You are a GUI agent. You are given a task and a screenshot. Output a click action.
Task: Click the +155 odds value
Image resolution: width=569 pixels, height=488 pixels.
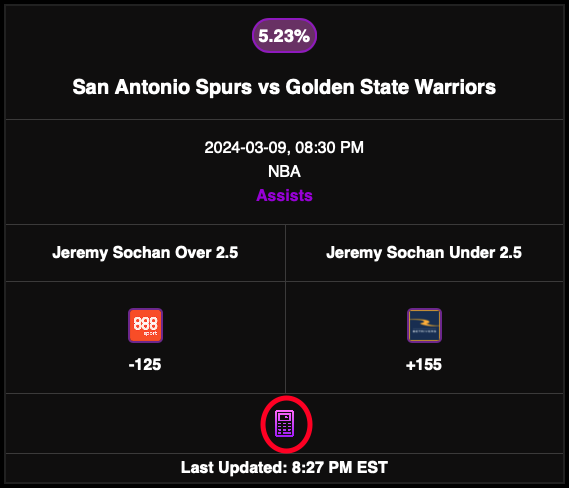tap(424, 364)
